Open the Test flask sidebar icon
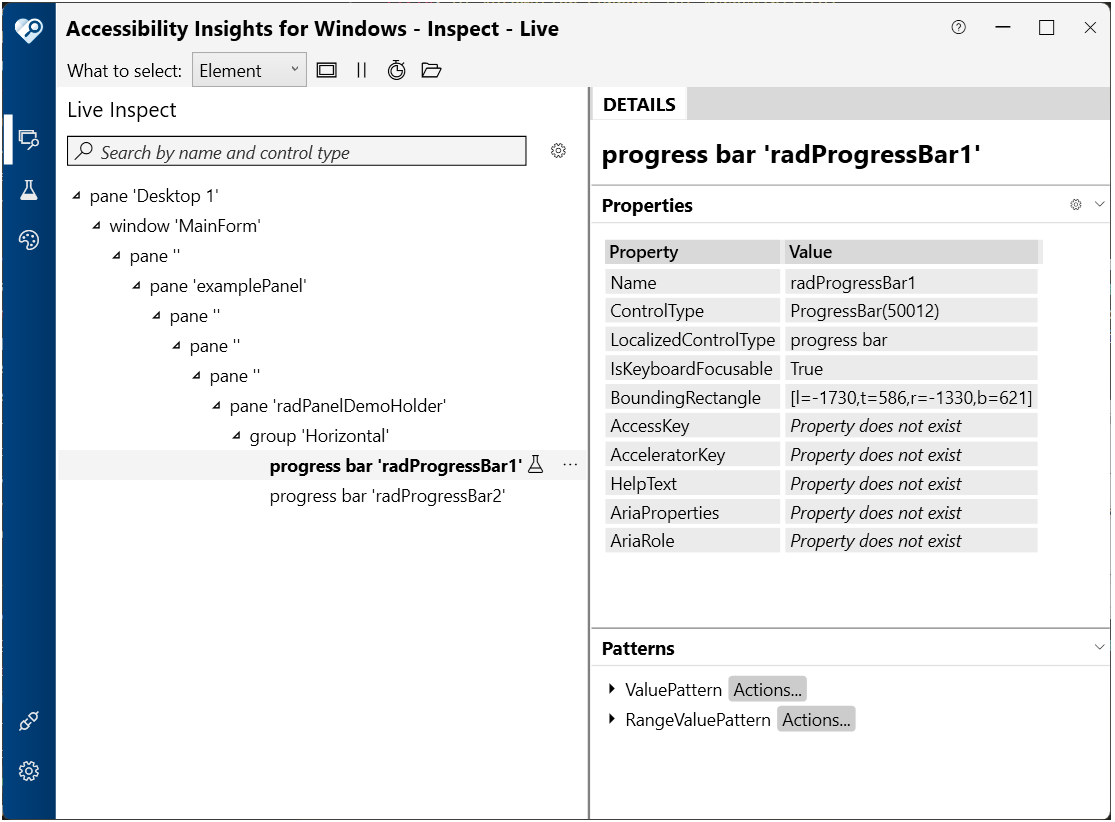 pos(28,190)
